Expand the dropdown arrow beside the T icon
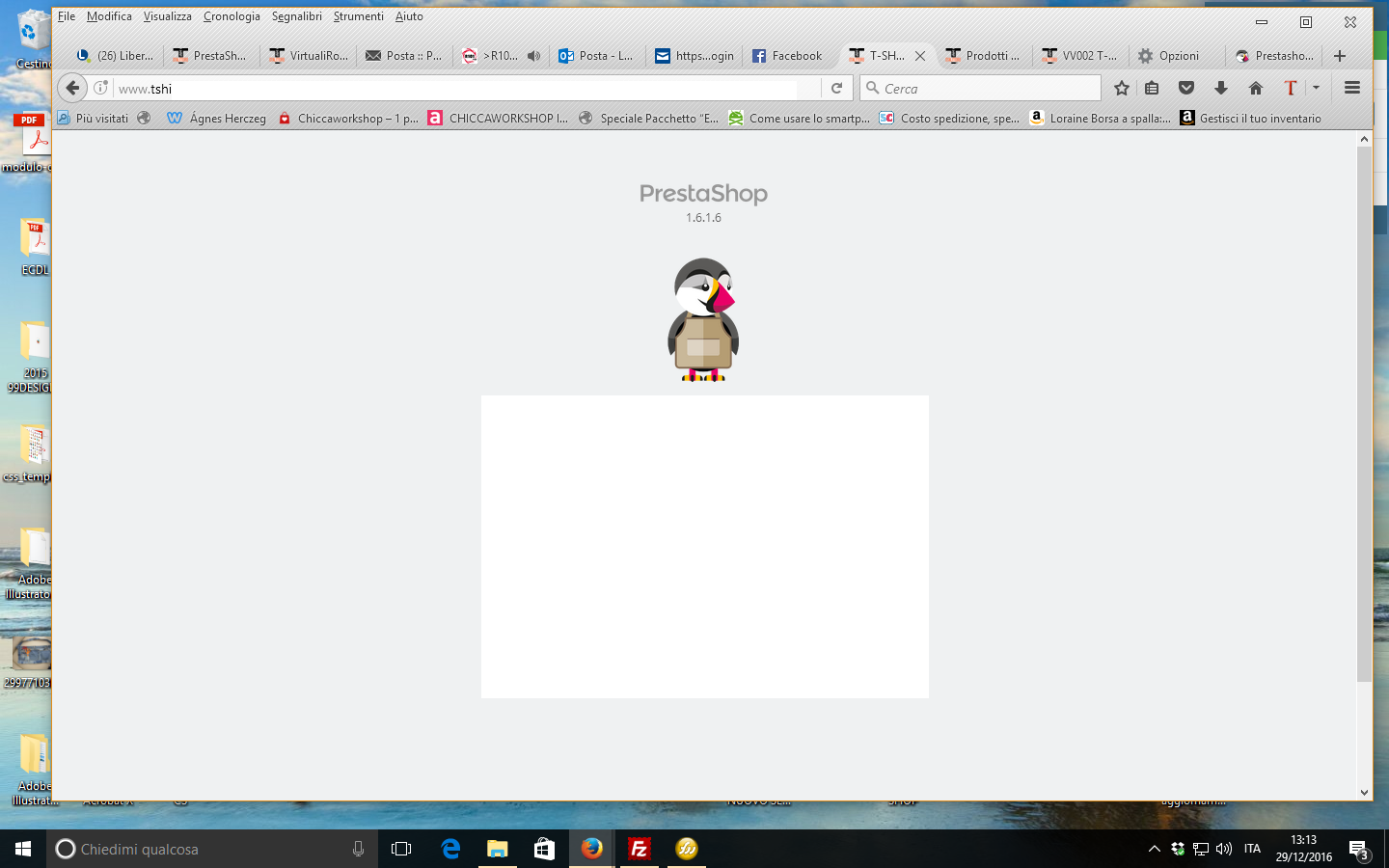 1316,88
